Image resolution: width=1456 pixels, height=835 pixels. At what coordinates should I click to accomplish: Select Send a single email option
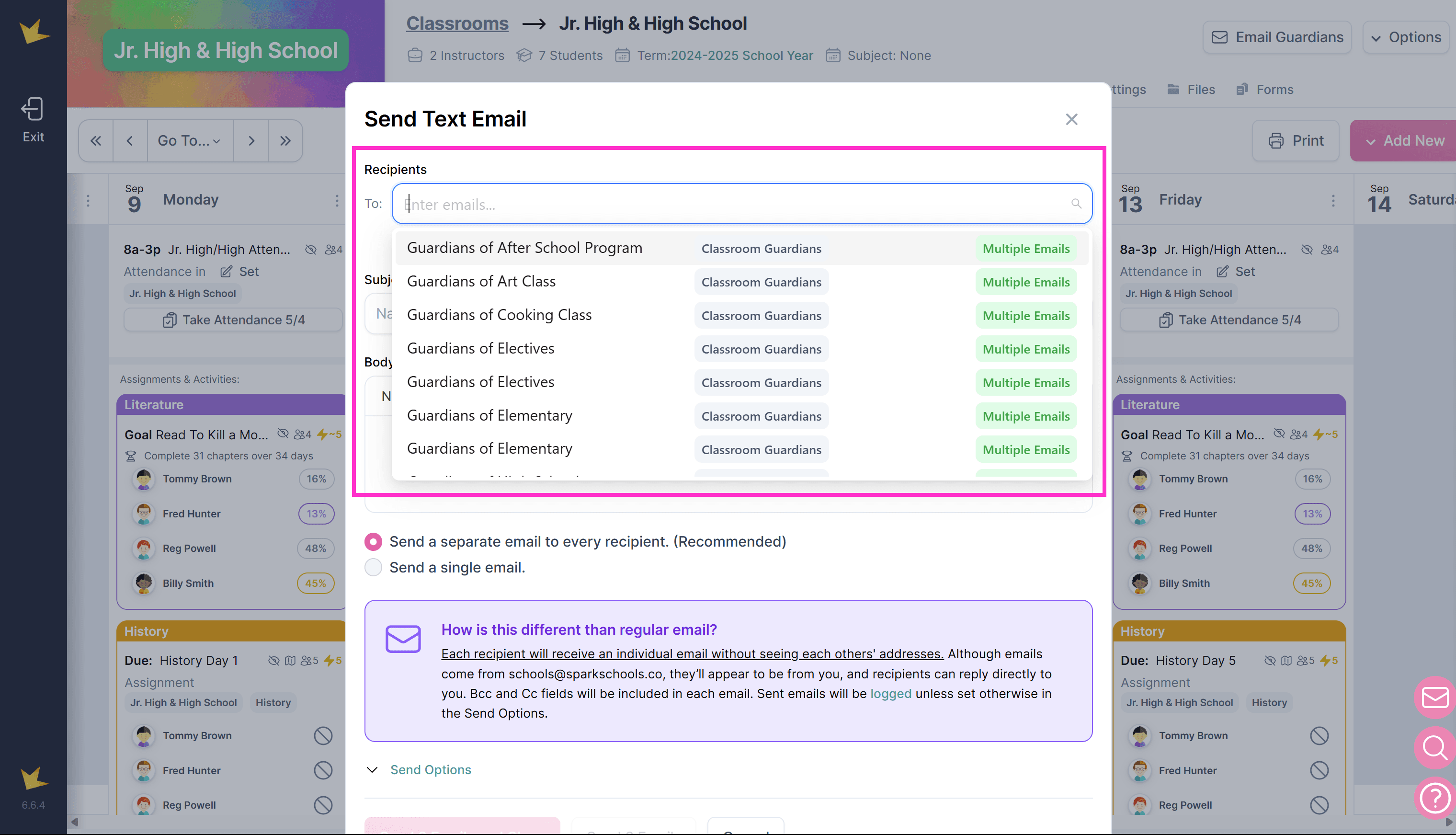[373, 568]
